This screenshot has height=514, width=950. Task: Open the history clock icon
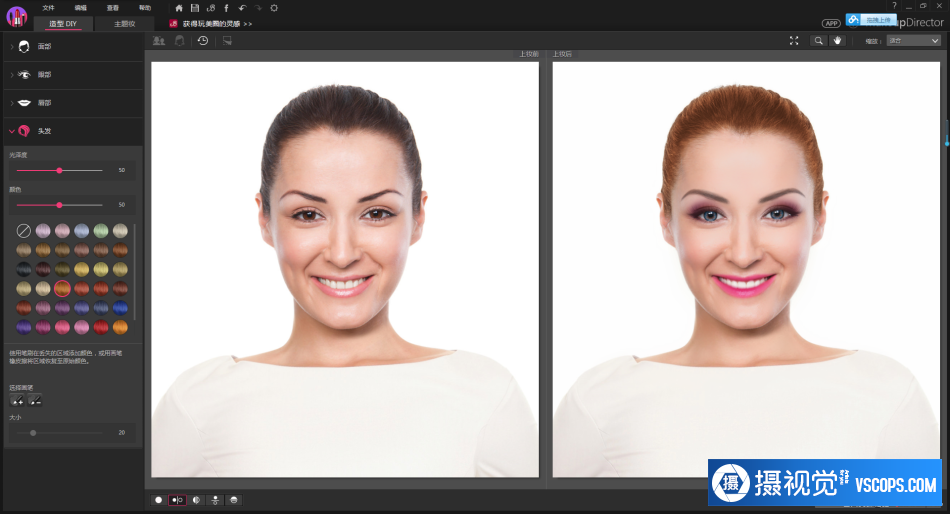tap(203, 41)
